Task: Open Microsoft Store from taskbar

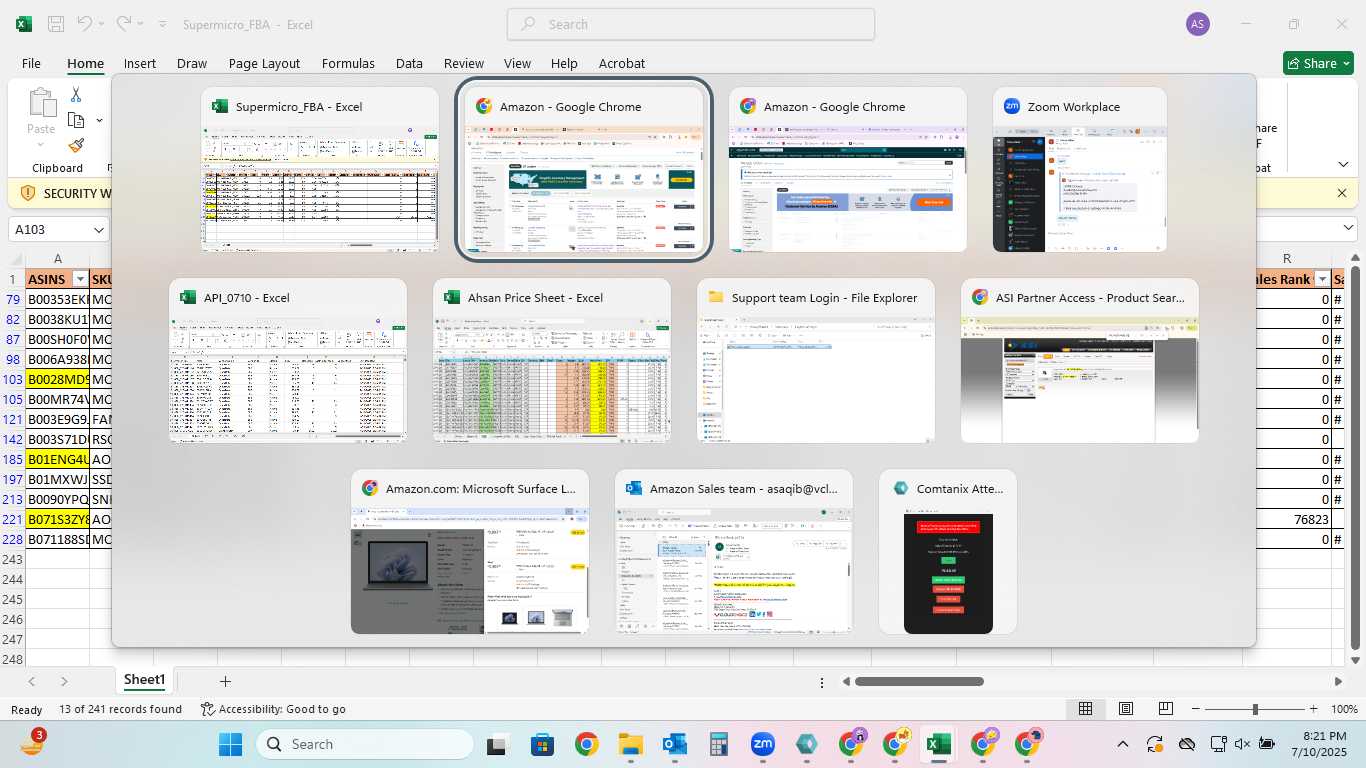Action: 542,744
